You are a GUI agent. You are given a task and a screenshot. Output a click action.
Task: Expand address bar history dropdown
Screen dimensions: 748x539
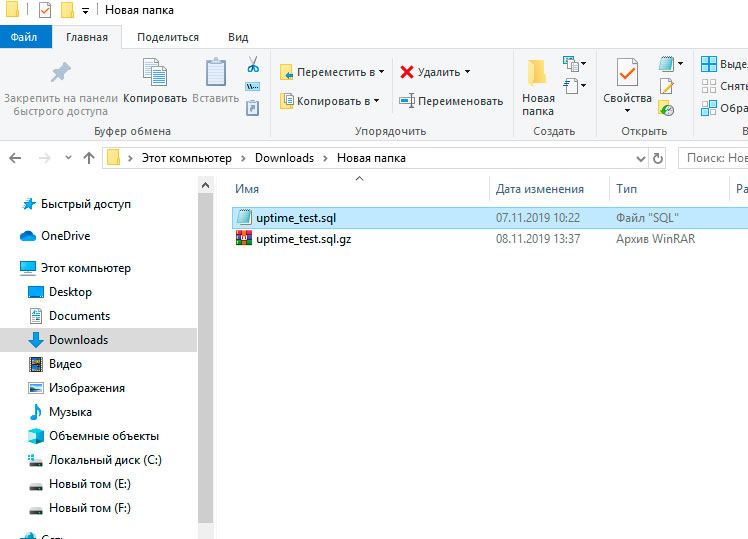pyautogui.click(x=641, y=158)
